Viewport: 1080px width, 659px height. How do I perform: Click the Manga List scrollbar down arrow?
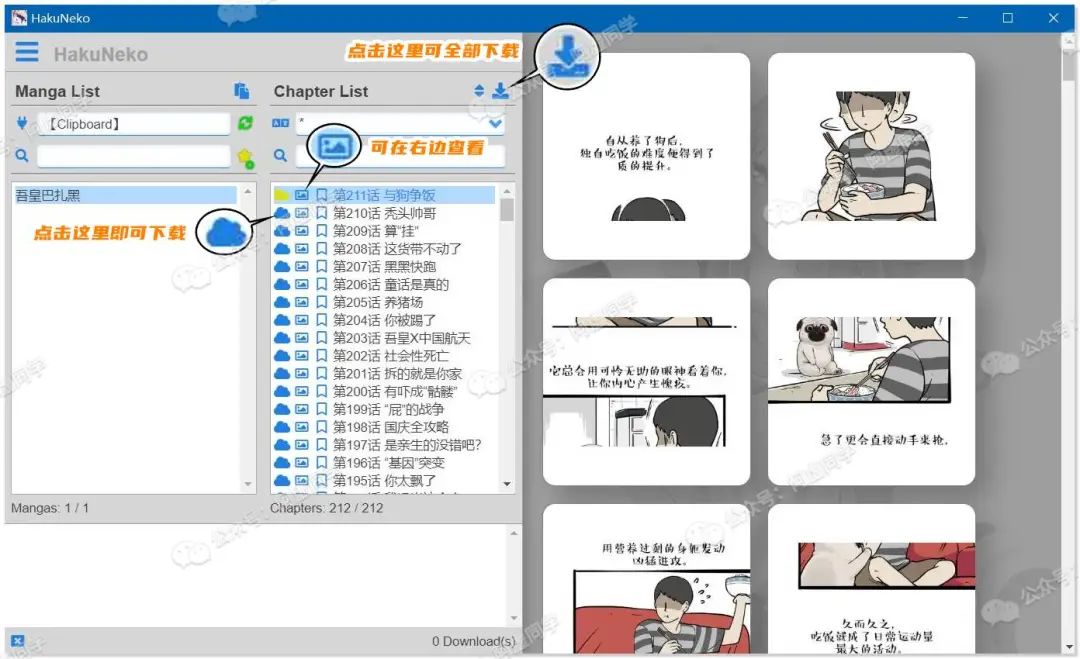pos(248,484)
